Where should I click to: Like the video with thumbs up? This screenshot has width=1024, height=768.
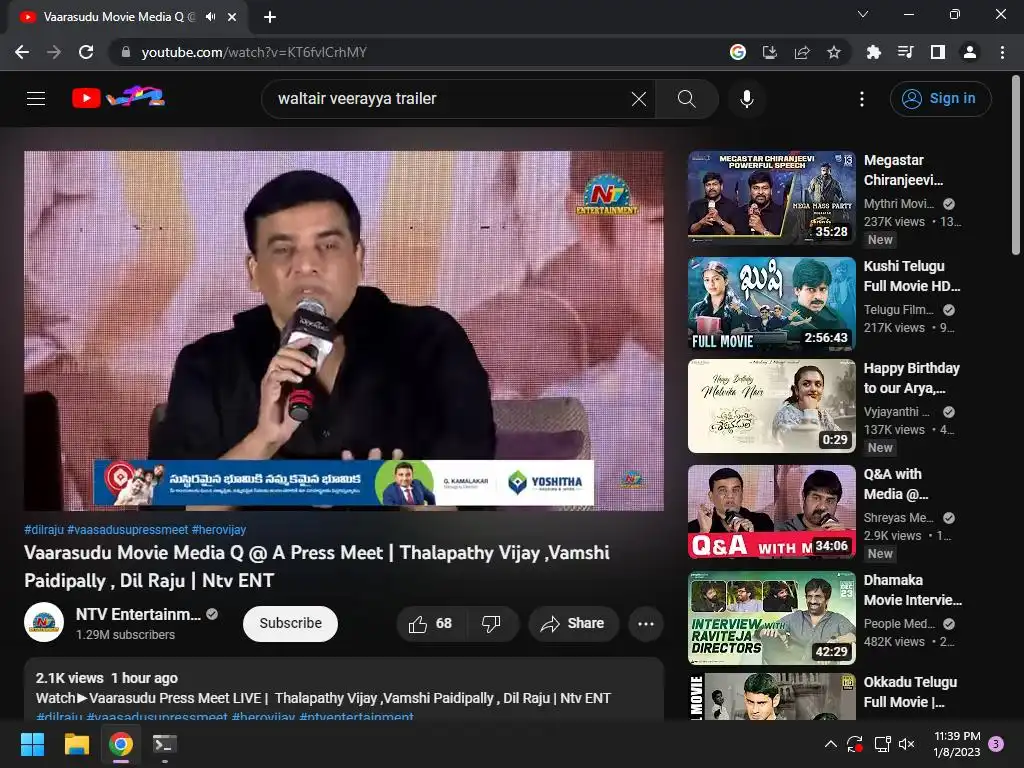click(x=431, y=624)
